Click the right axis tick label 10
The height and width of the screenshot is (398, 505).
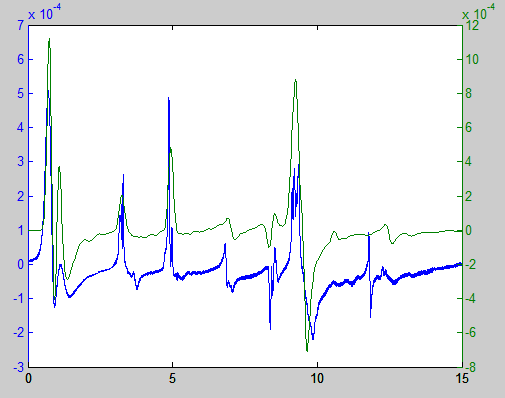(x=472, y=59)
